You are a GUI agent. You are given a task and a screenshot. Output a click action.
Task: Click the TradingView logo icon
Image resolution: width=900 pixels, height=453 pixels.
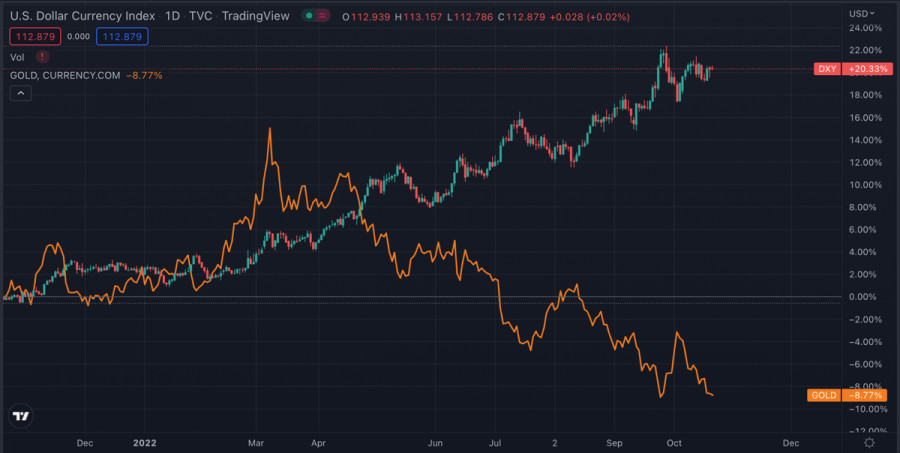click(x=20, y=416)
